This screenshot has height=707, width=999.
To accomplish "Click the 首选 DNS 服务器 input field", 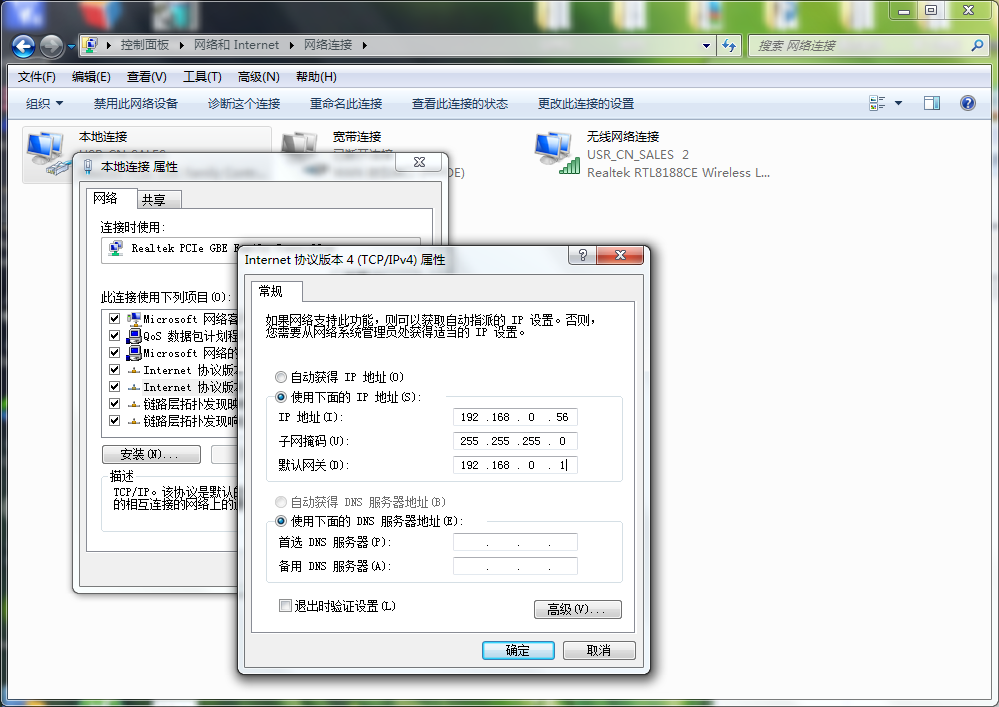I will [x=515, y=542].
